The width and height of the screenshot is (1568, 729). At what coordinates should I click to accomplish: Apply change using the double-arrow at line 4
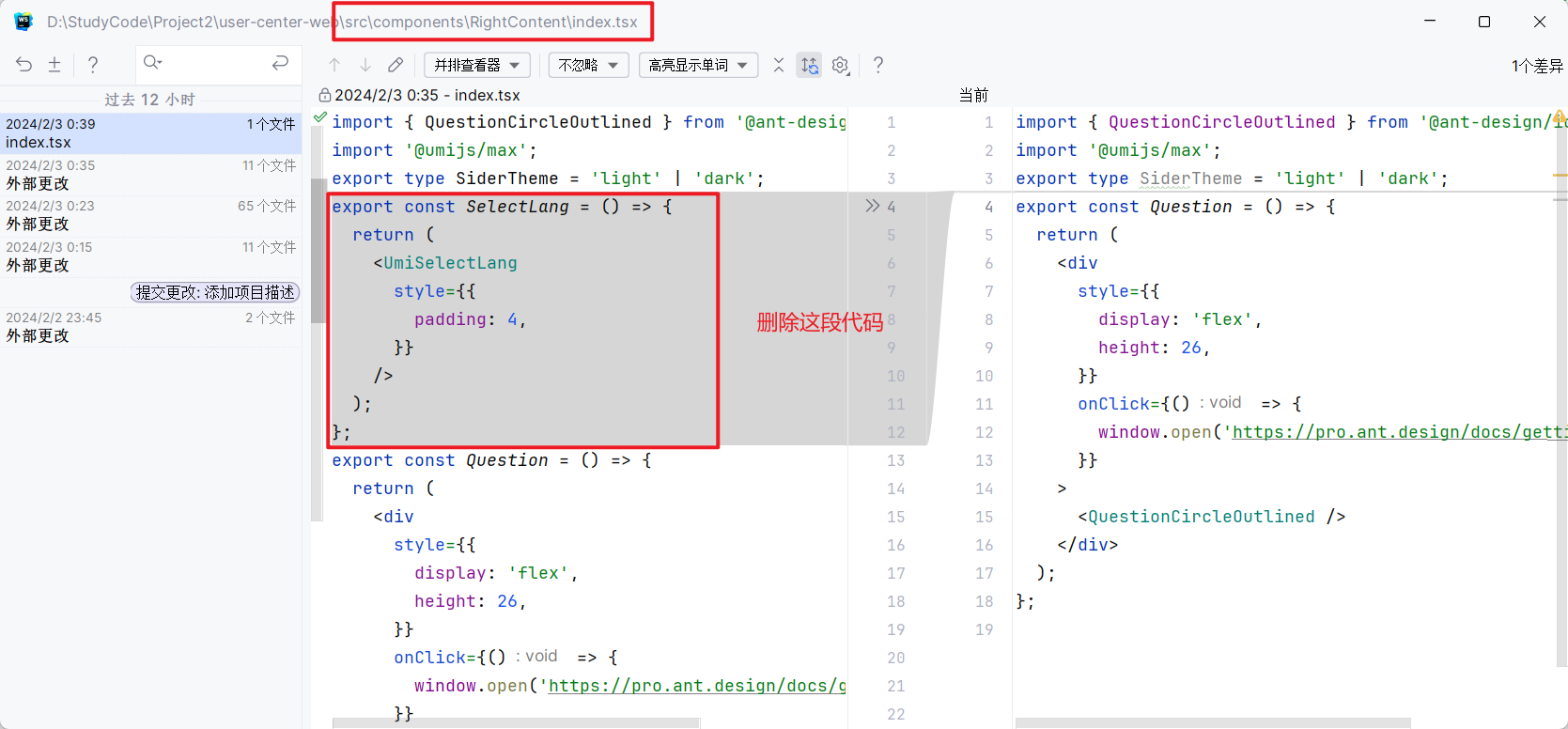coord(872,206)
